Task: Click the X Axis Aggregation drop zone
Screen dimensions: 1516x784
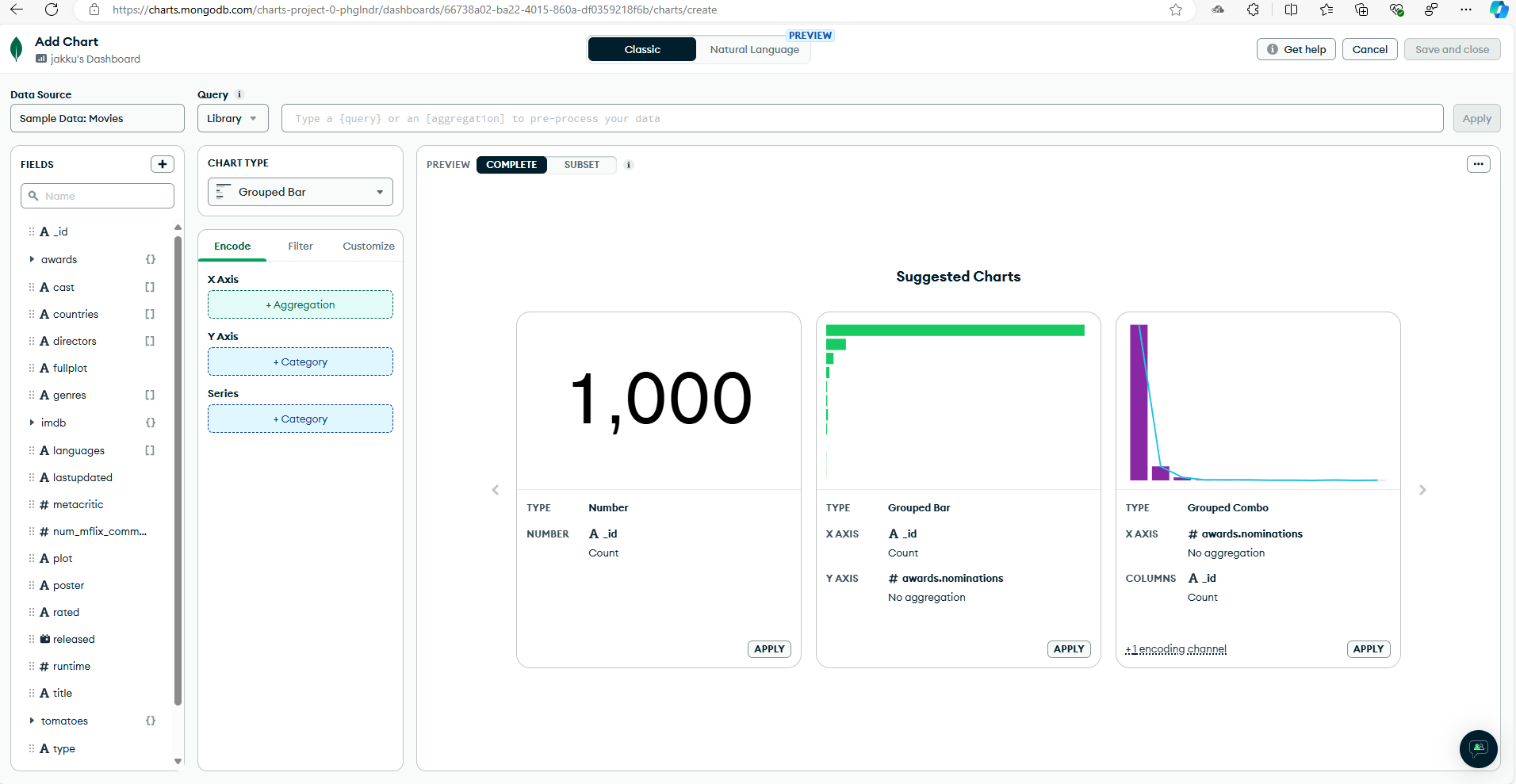Action: [x=301, y=304]
